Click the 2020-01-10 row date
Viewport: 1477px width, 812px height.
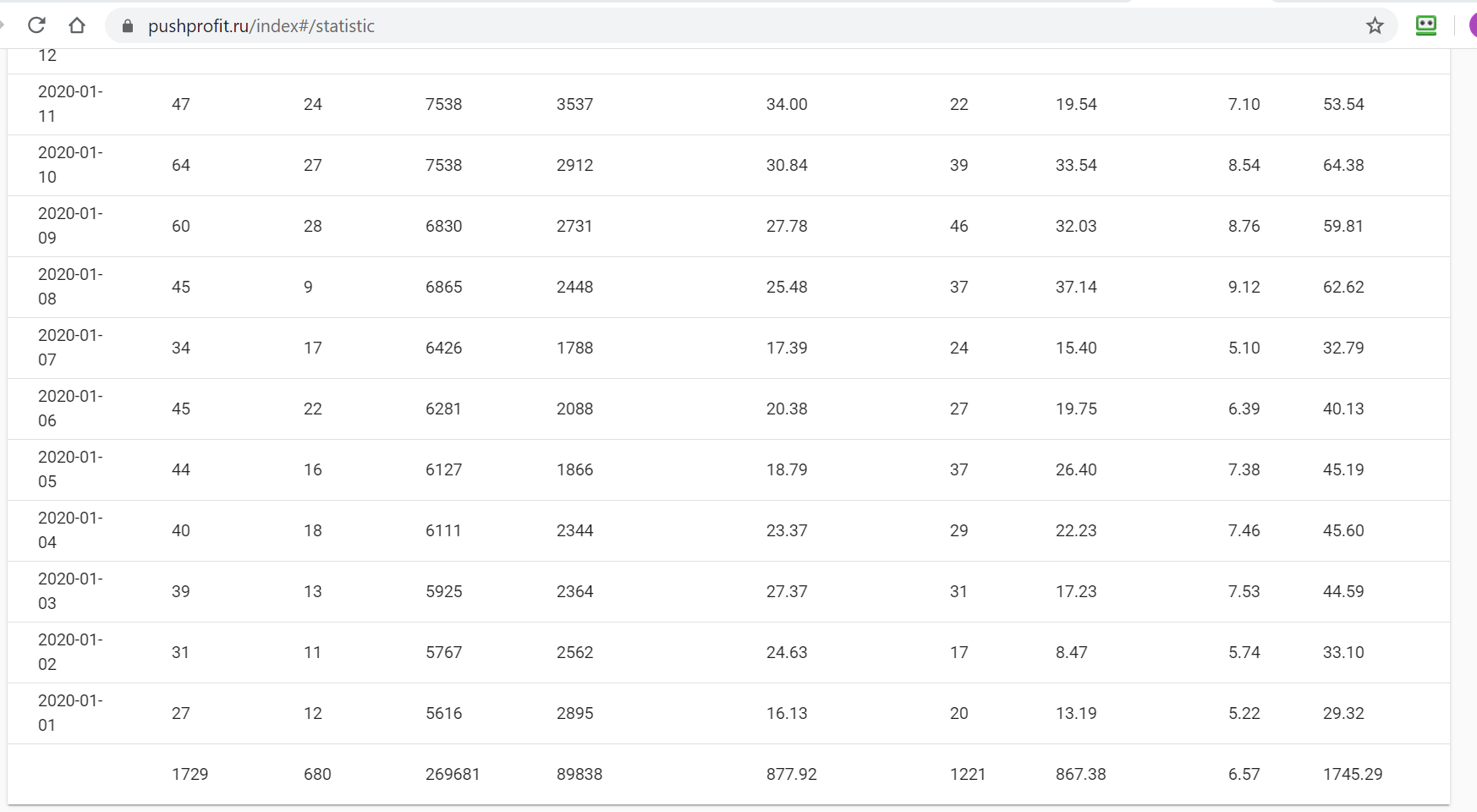[x=70, y=165]
